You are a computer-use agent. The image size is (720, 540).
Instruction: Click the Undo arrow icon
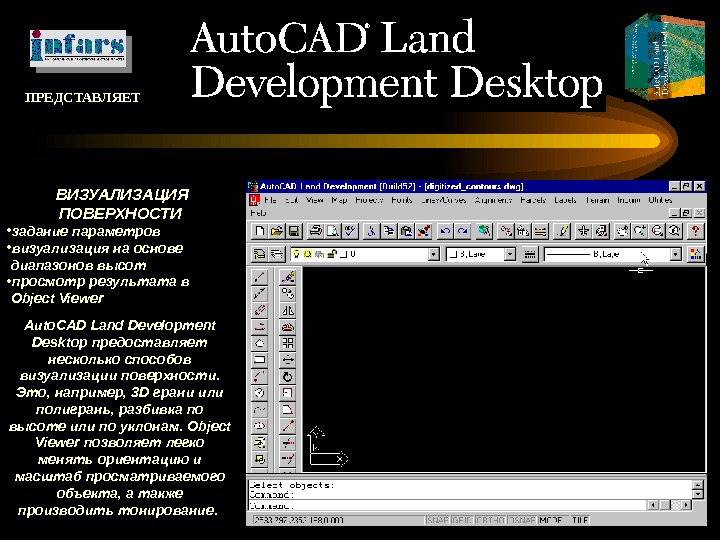444,231
